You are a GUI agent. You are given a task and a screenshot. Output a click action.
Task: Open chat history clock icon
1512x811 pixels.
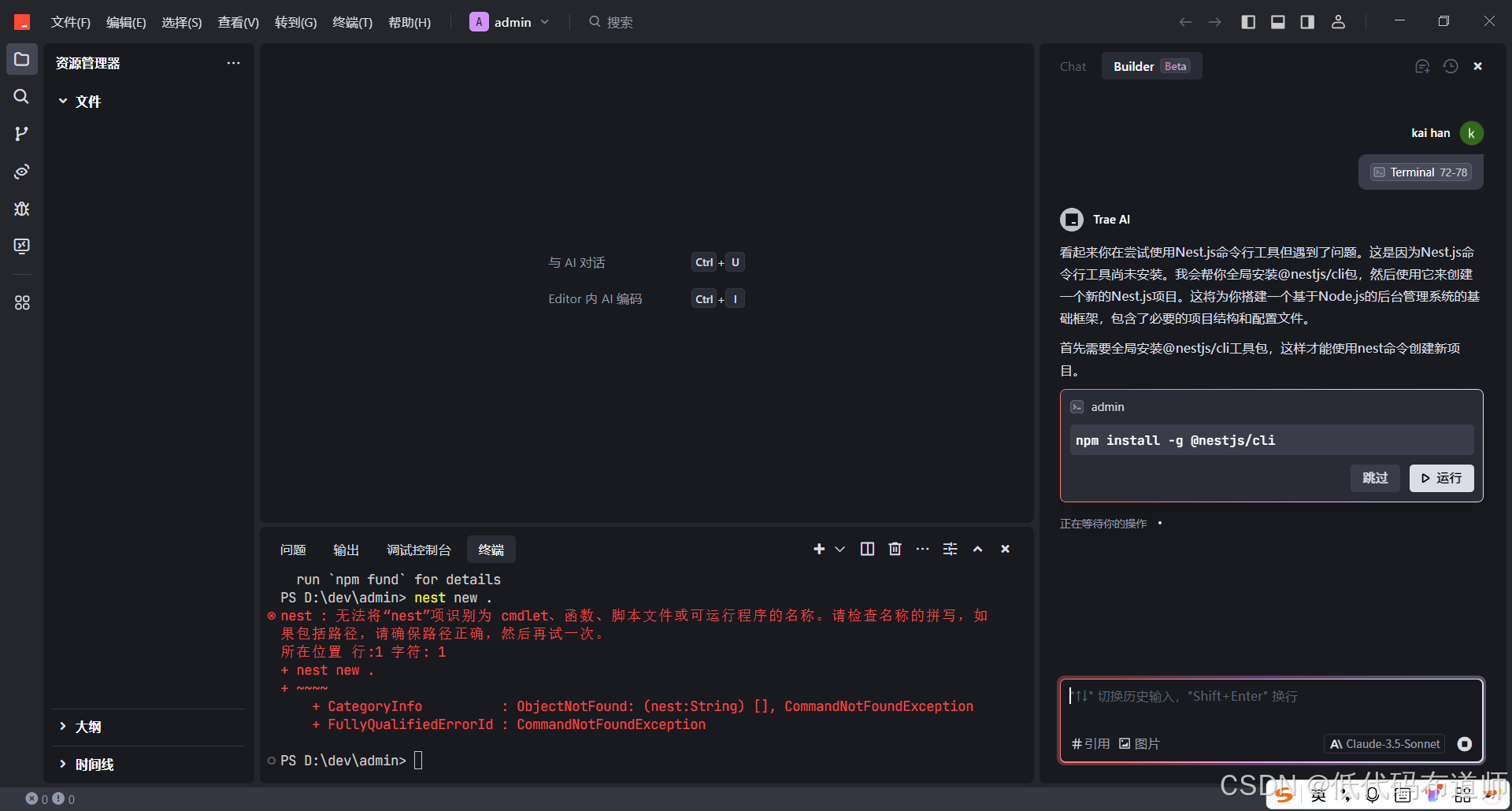1451,66
